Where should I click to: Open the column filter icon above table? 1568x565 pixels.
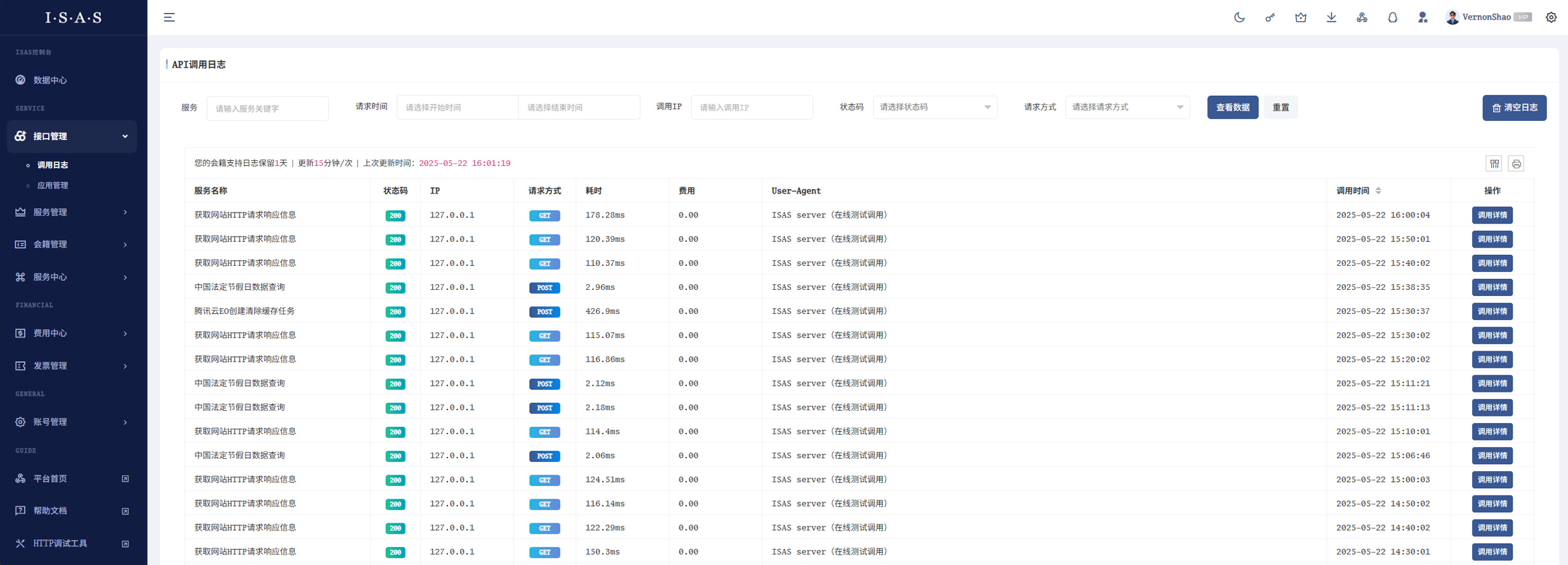pos(1494,163)
